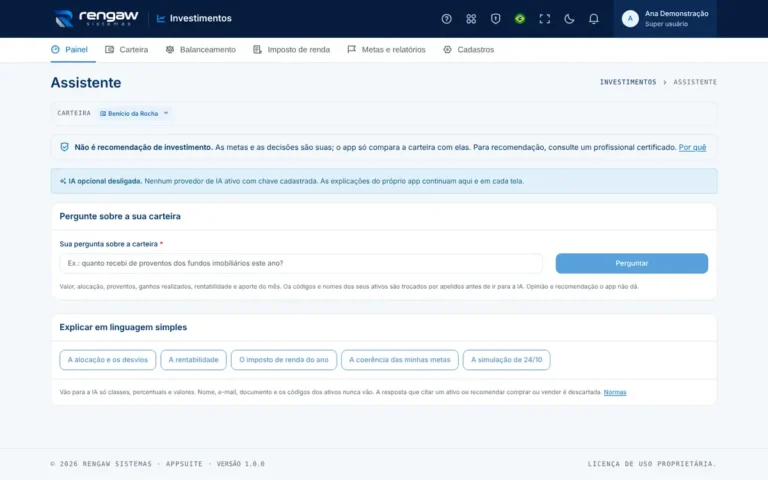The height and width of the screenshot is (480, 768).
Task: Open the Metas e relatórios tab
Action: click(x=386, y=49)
